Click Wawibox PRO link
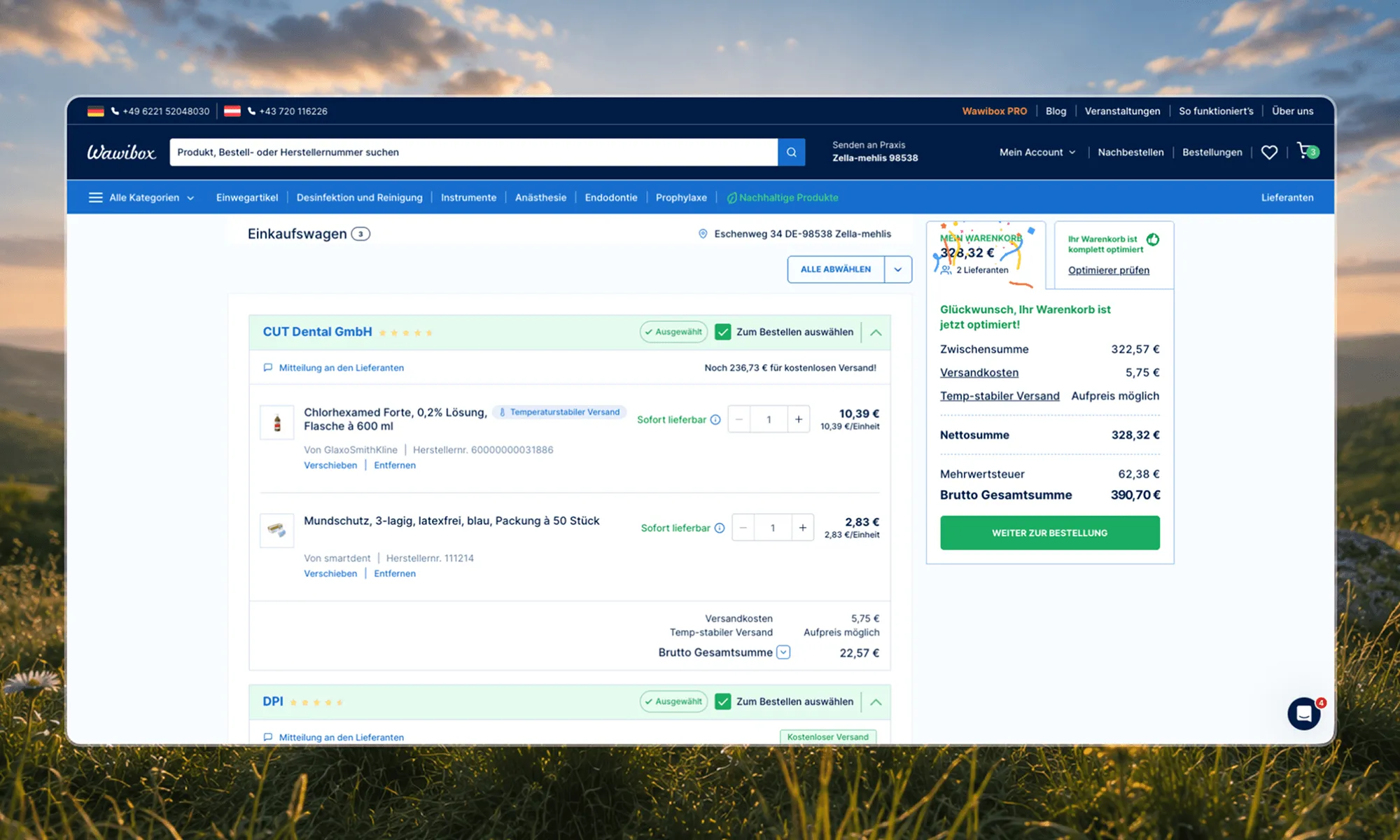The height and width of the screenshot is (840, 1400). (994, 111)
